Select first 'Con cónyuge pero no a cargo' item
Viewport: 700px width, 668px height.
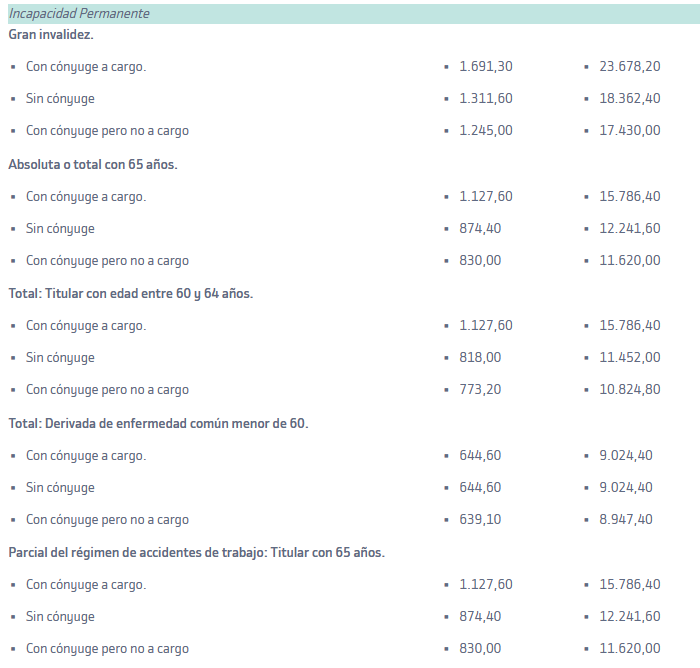click(107, 131)
